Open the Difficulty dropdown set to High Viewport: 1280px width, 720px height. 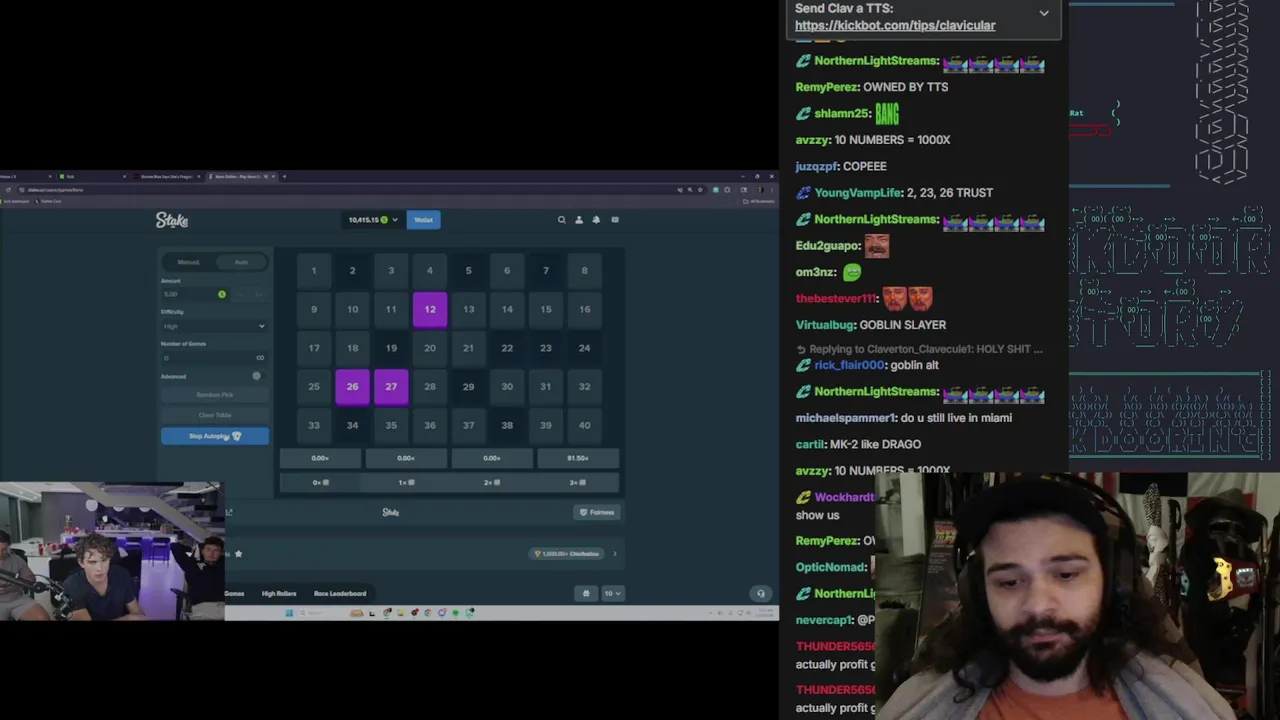(214, 326)
